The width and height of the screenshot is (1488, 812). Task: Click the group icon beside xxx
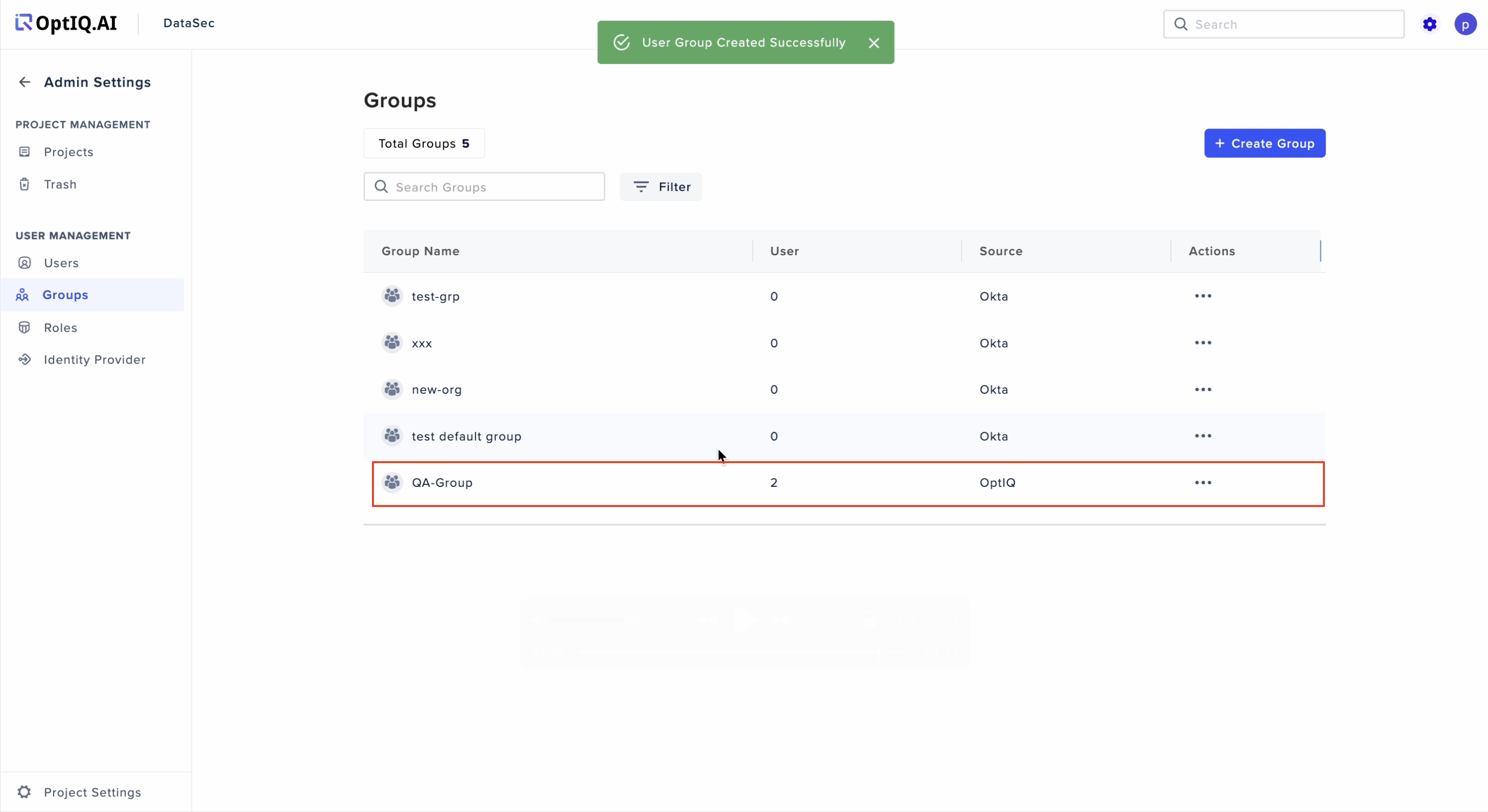(392, 342)
